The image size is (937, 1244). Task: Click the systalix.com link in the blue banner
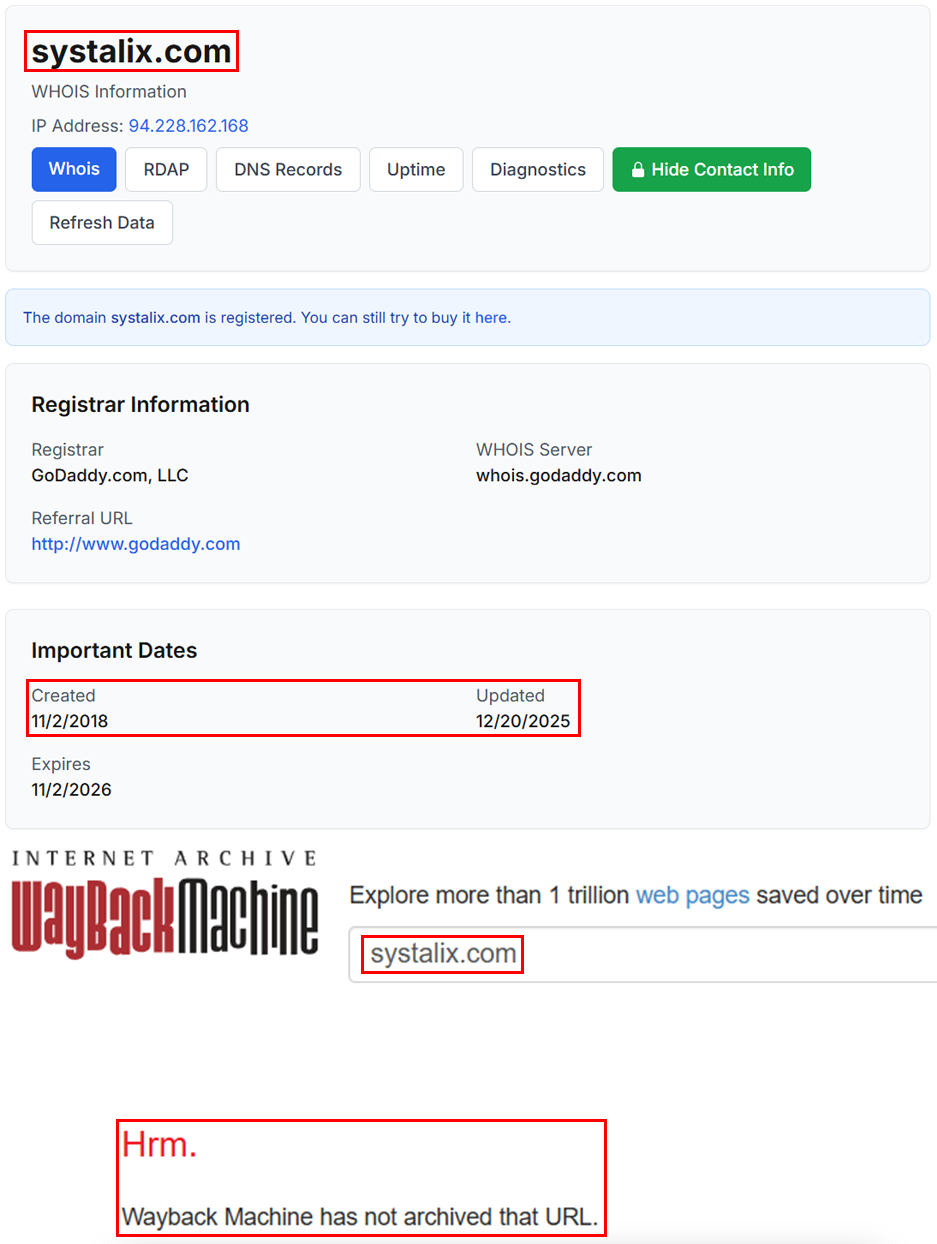(x=155, y=318)
